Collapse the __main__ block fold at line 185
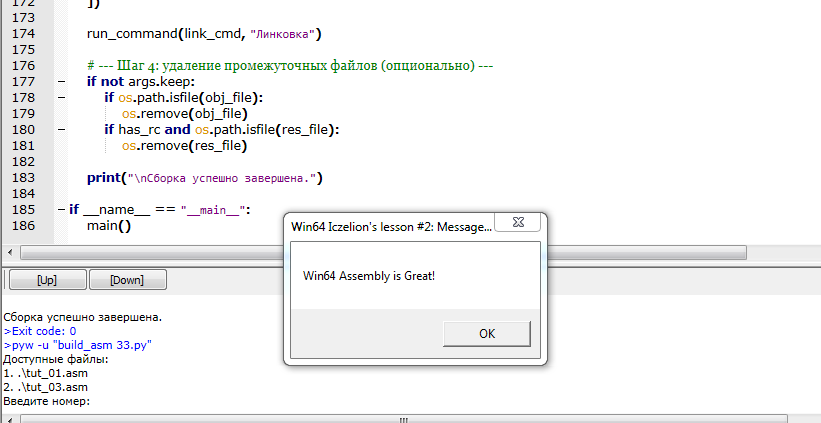821x423 pixels. [62, 210]
